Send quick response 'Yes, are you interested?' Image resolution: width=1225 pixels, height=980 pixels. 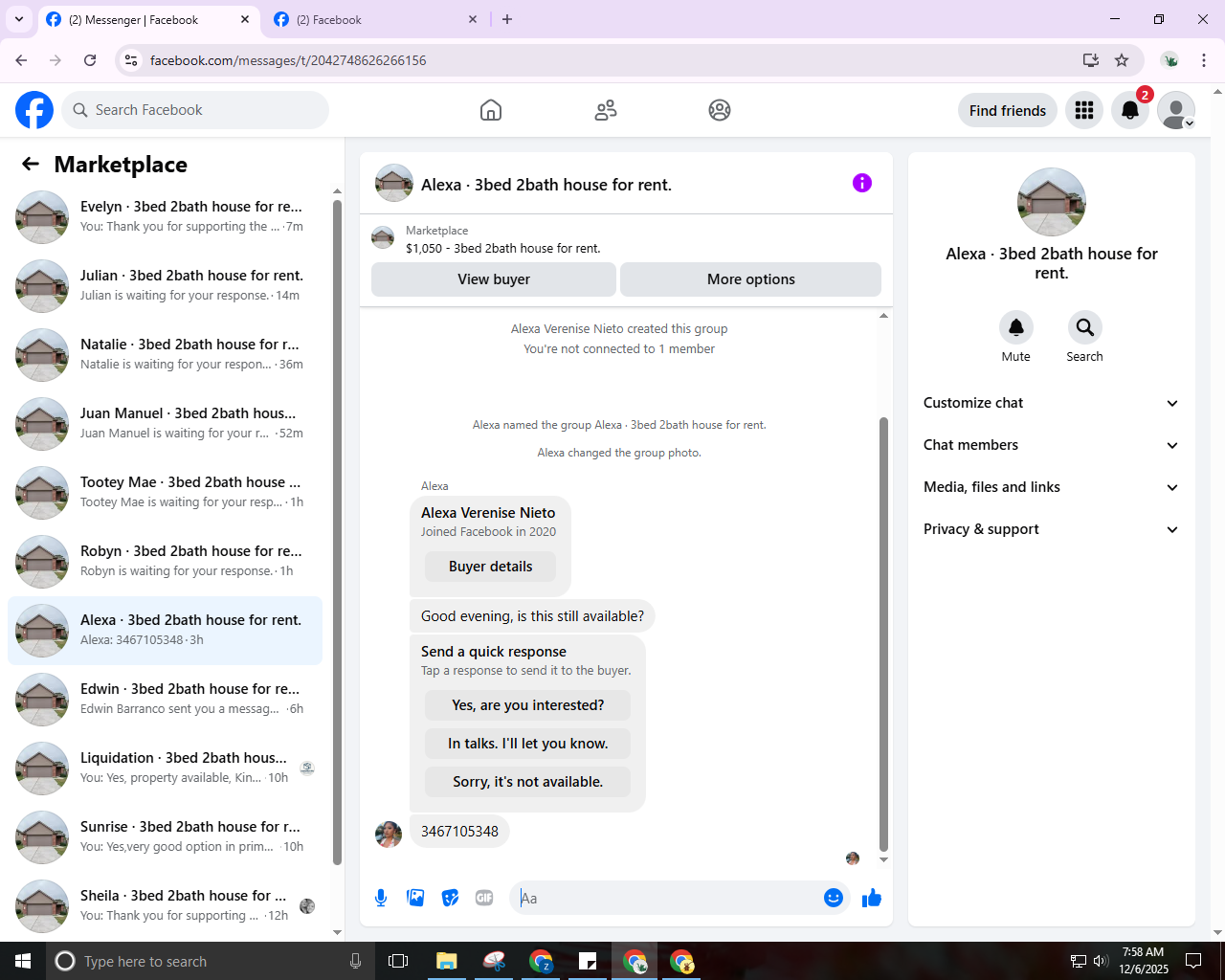[528, 705]
